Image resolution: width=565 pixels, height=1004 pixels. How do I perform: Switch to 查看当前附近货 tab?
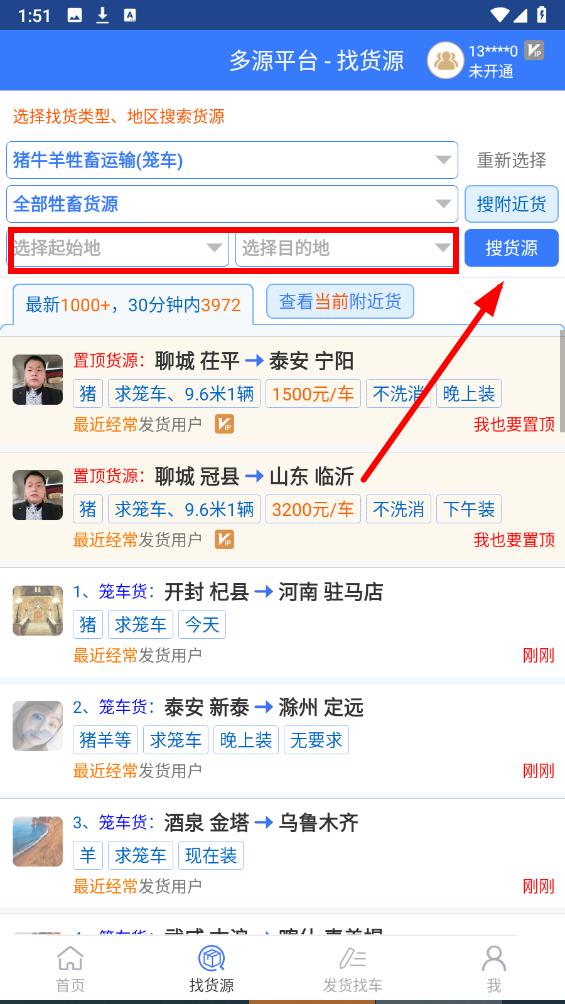point(340,301)
